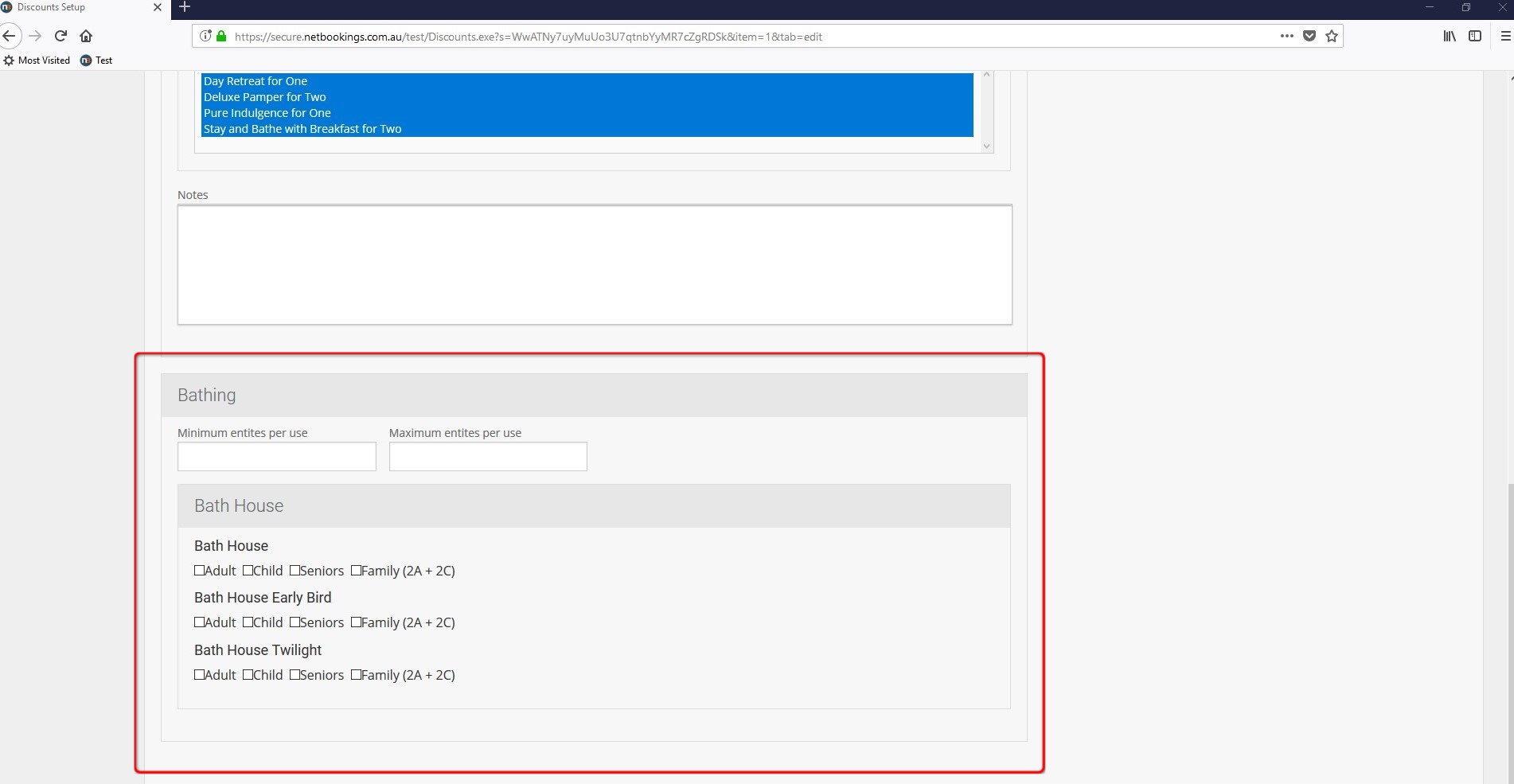Screen dimensions: 1514x784
Task: Select Stay and Bathe with Breakfast option
Action: point(587,129)
